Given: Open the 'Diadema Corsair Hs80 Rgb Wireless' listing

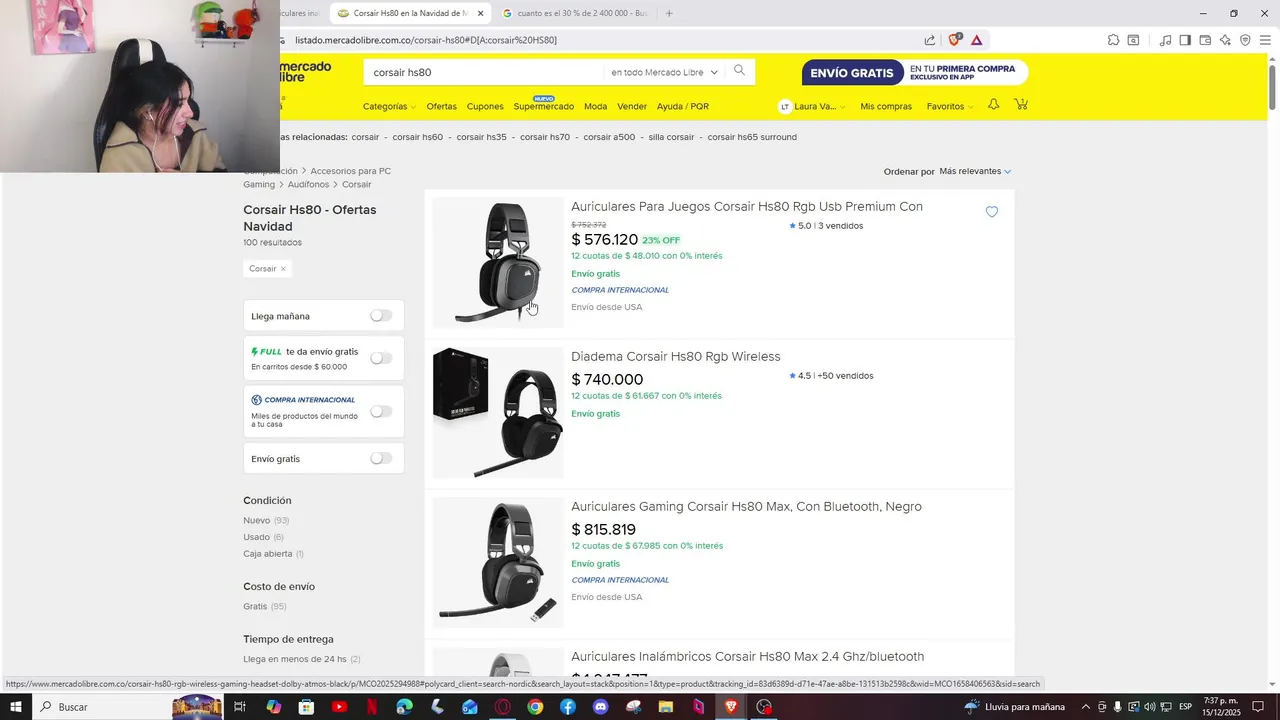Looking at the screenshot, I should pos(676,356).
